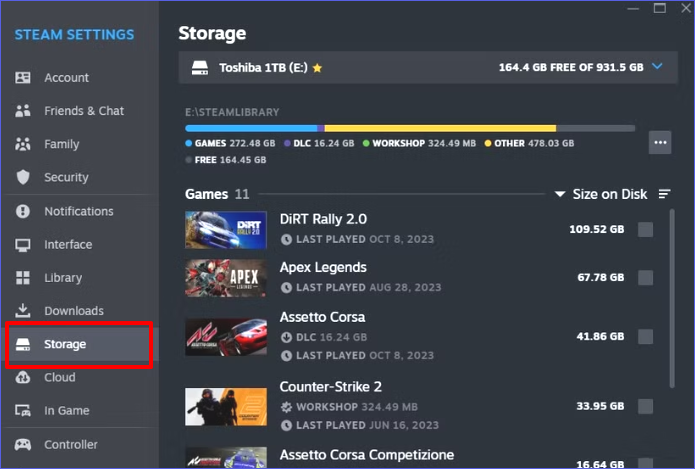This screenshot has width=695, height=469.
Task: Click the E:\STEAMLIBRARY path label
Action: click(232, 112)
